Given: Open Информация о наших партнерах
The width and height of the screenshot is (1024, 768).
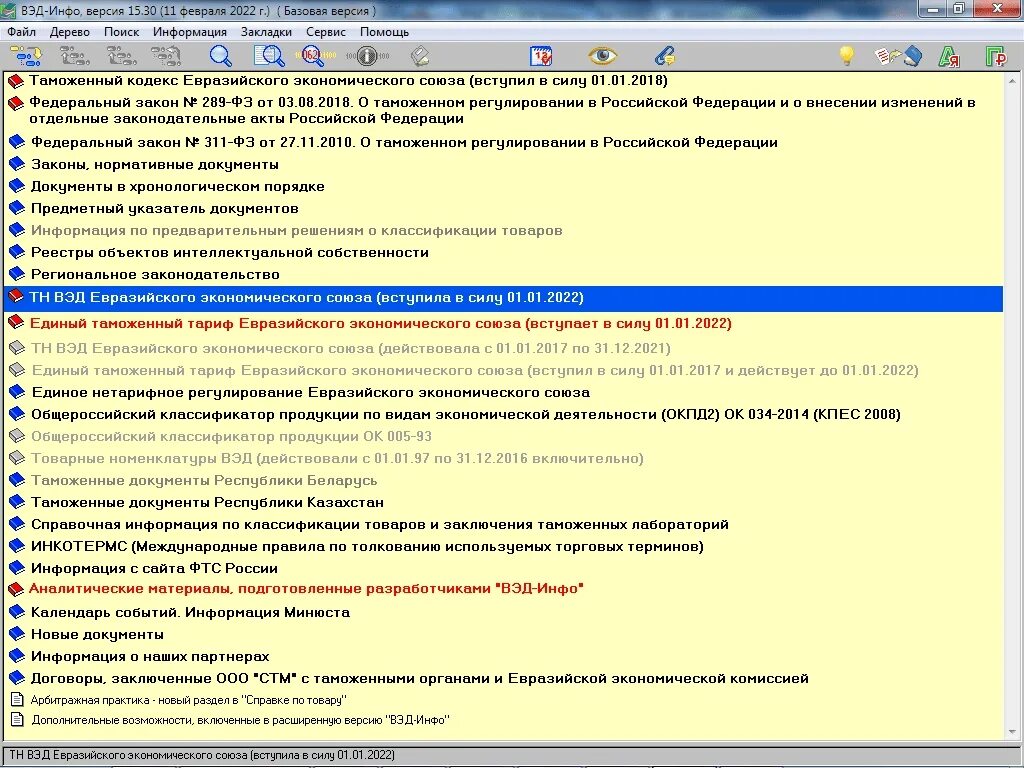Looking at the screenshot, I should [x=150, y=656].
